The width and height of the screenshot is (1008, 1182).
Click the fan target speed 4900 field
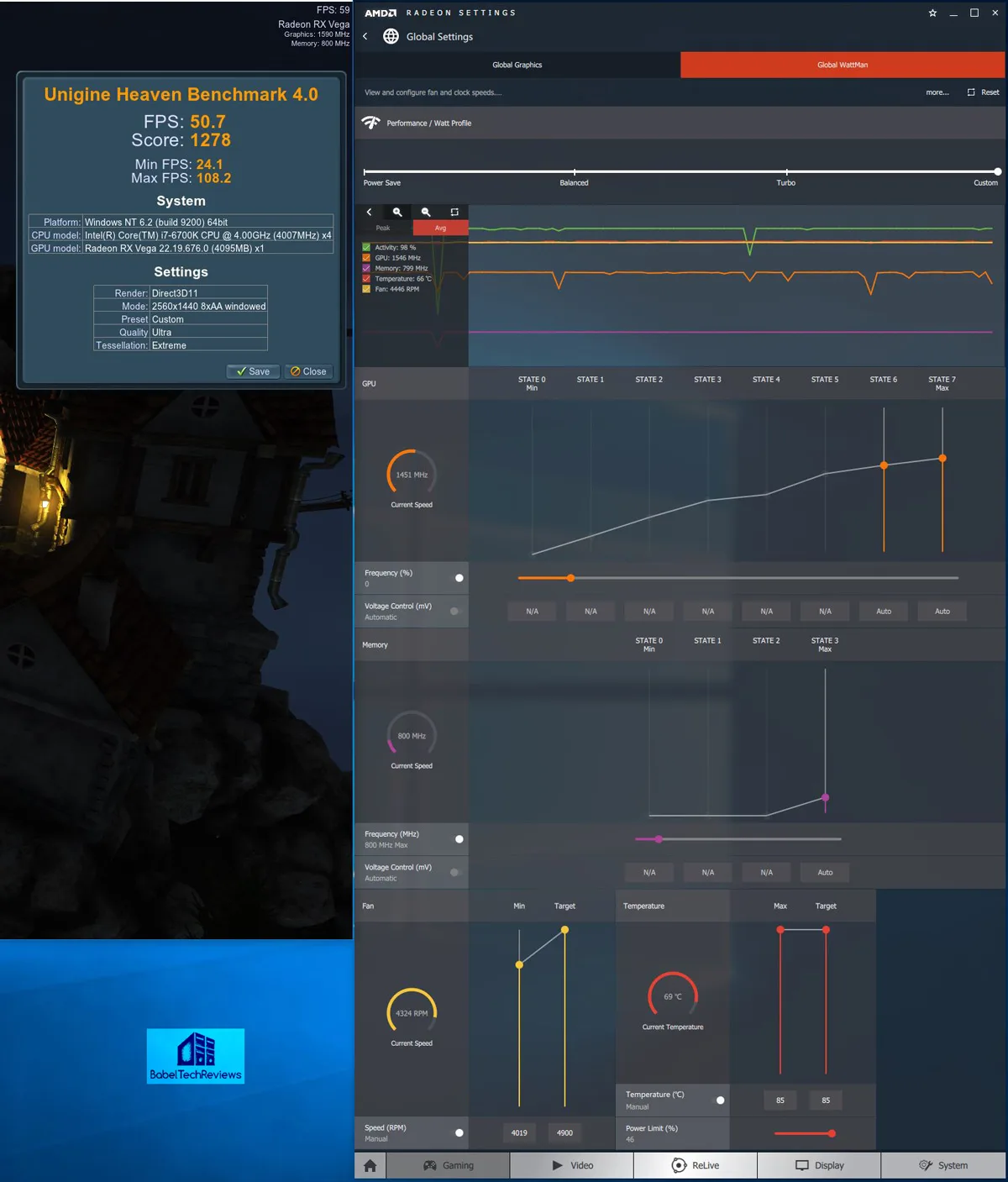point(564,1133)
